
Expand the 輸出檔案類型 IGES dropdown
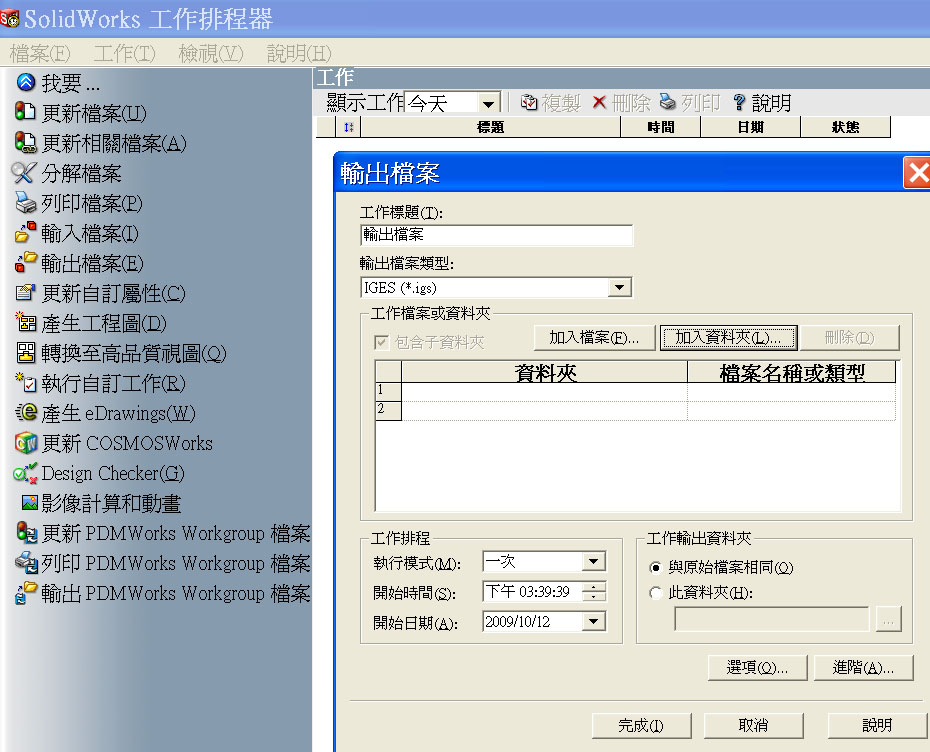pyautogui.click(x=619, y=288)
